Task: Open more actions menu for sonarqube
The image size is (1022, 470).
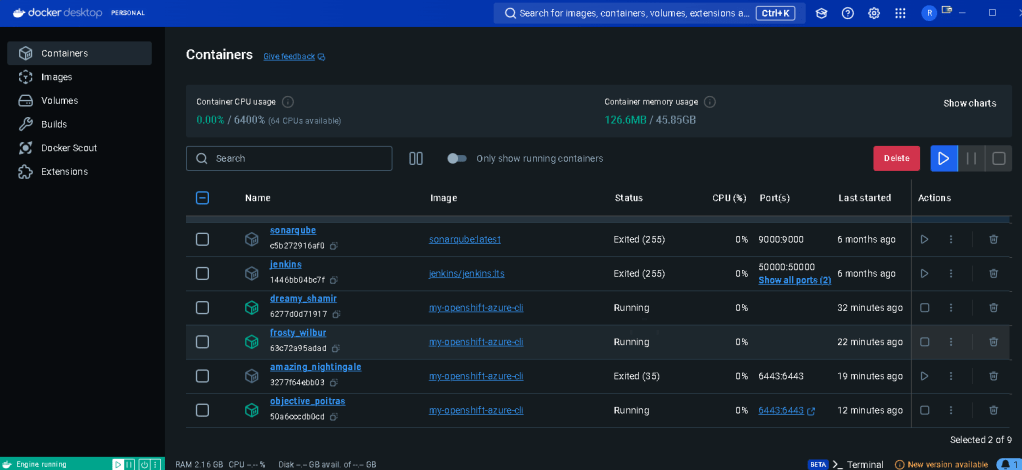Action: pyautogui.click(x=950, y=239)
